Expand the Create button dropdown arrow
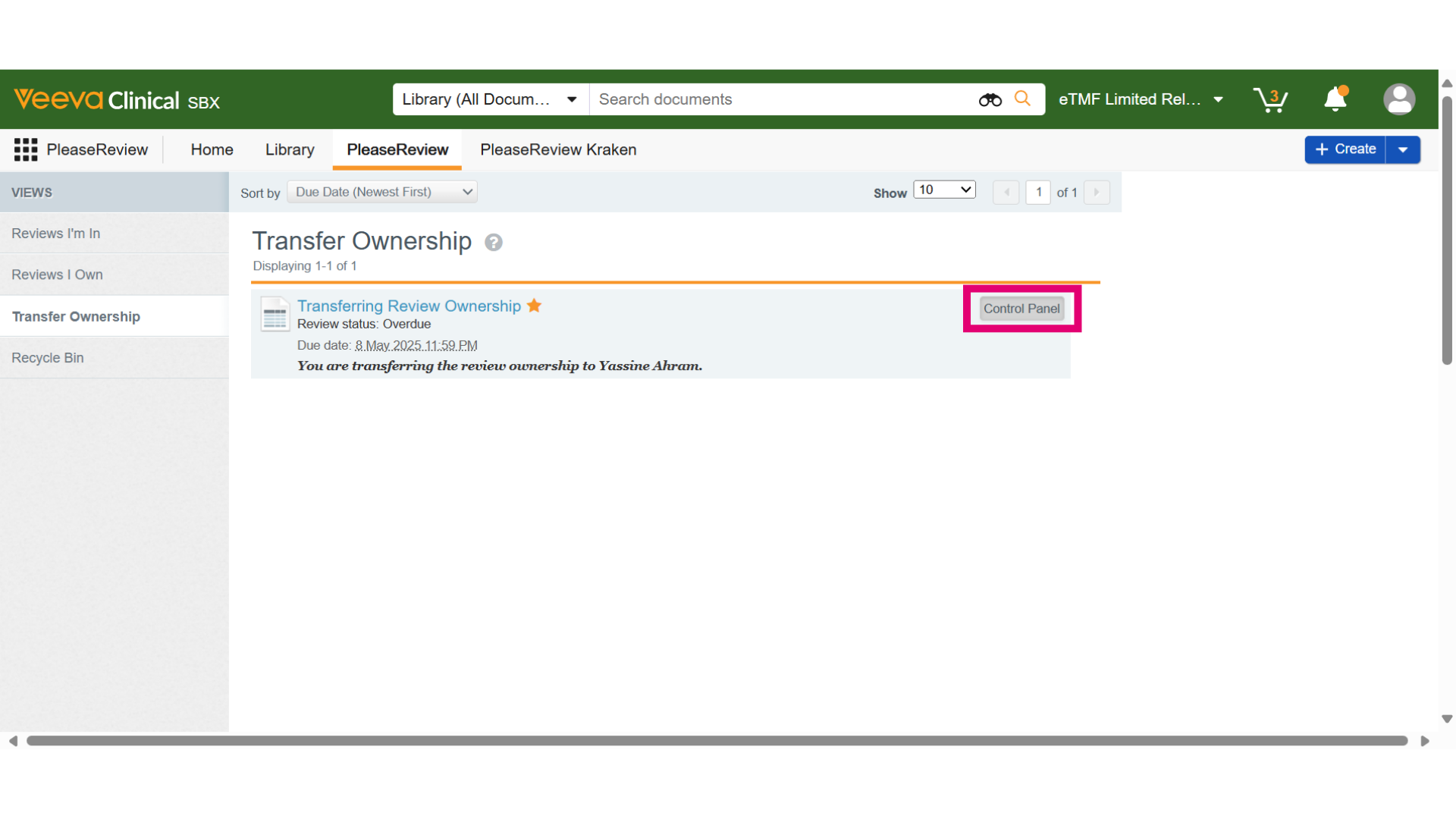Screen dimensions: 1456x819 click(x=1403, y=149)
